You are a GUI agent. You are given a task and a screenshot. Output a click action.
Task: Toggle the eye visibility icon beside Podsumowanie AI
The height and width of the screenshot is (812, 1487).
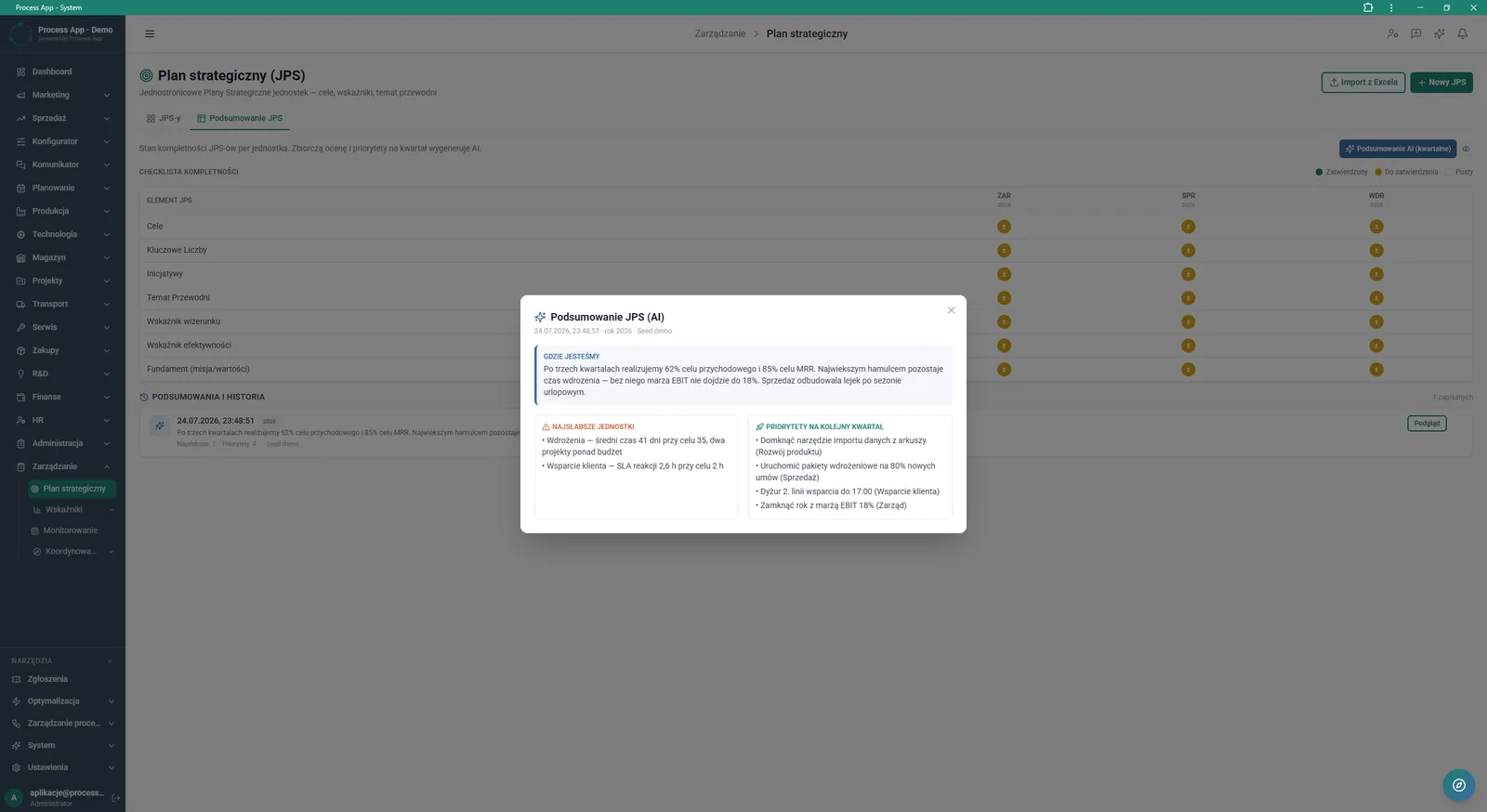(x=1466, y=149)
